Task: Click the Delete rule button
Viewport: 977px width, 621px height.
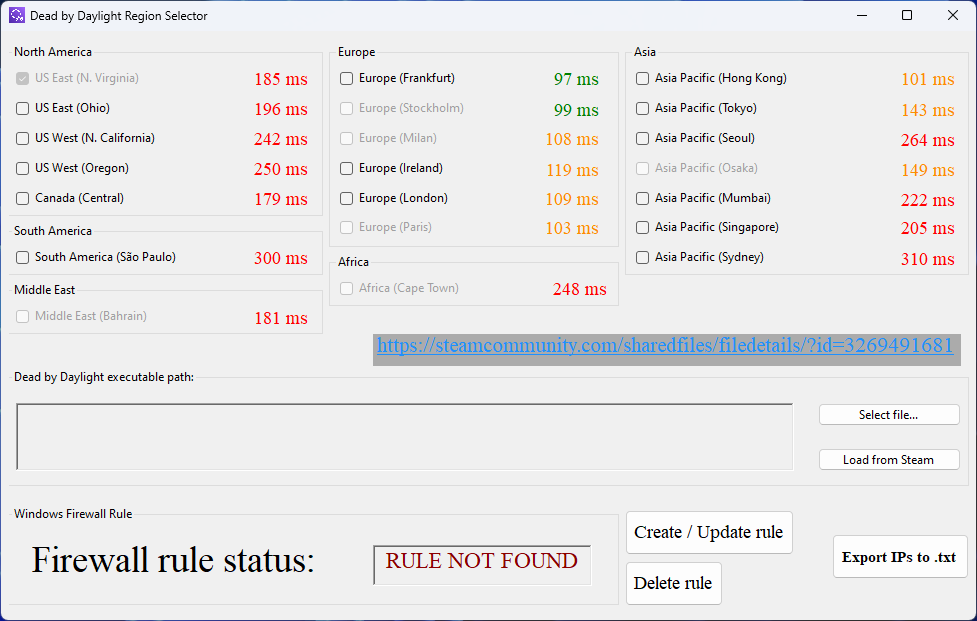Action: click(x=674, y=584)
